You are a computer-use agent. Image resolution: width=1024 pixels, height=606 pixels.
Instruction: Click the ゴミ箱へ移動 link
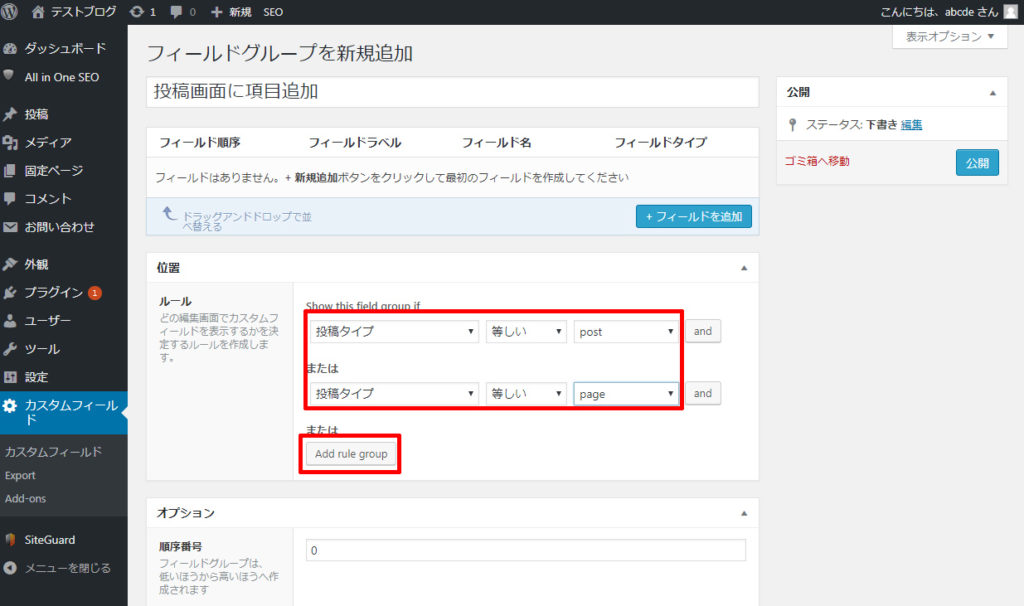coord(817,161)
